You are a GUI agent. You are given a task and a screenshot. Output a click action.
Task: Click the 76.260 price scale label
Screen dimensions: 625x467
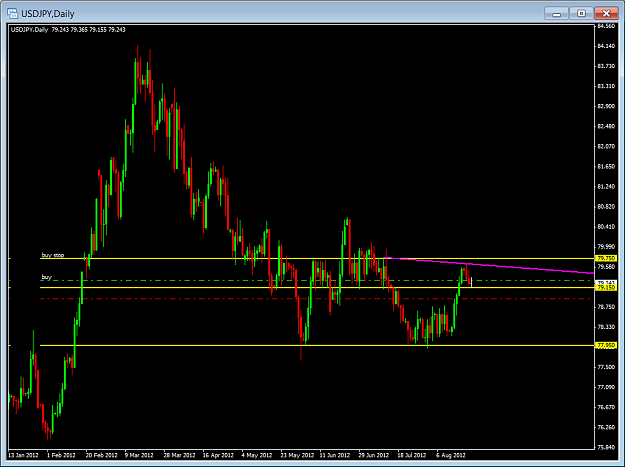[606, 427]
